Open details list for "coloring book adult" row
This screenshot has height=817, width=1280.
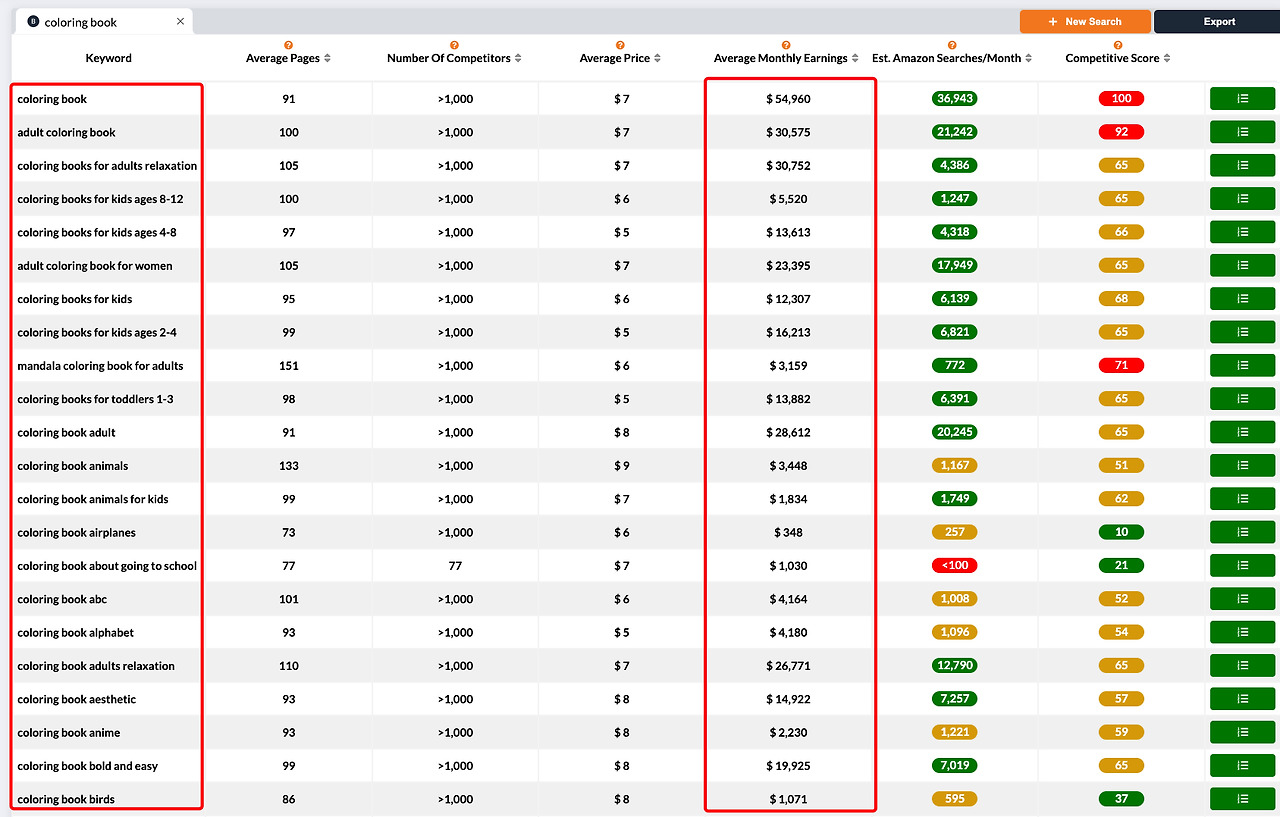pyautogui.click(x=1242, y=432)
